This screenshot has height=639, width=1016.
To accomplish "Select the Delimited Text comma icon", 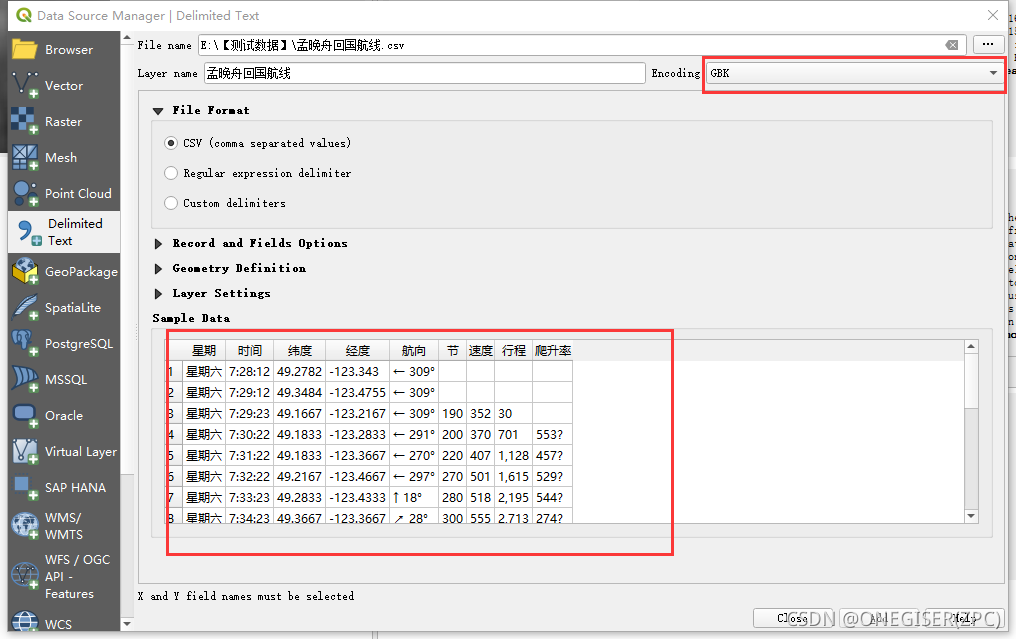I will 28,232.
